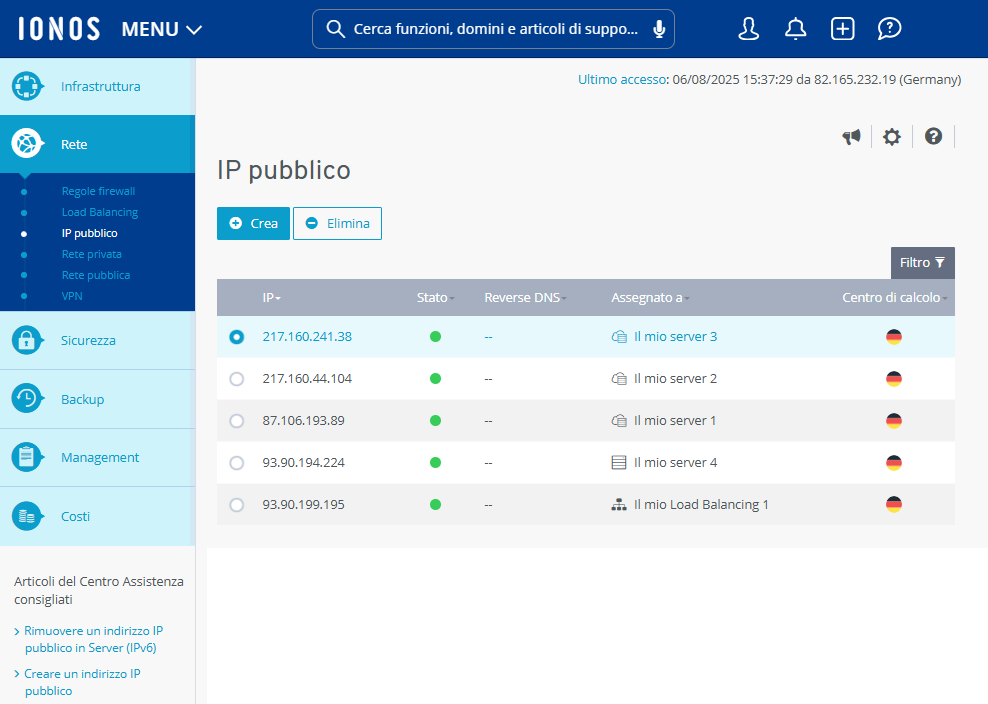988x704 pixels.
Task: Click the Il mio server 4 entry
Action: [x=675, y=463]
